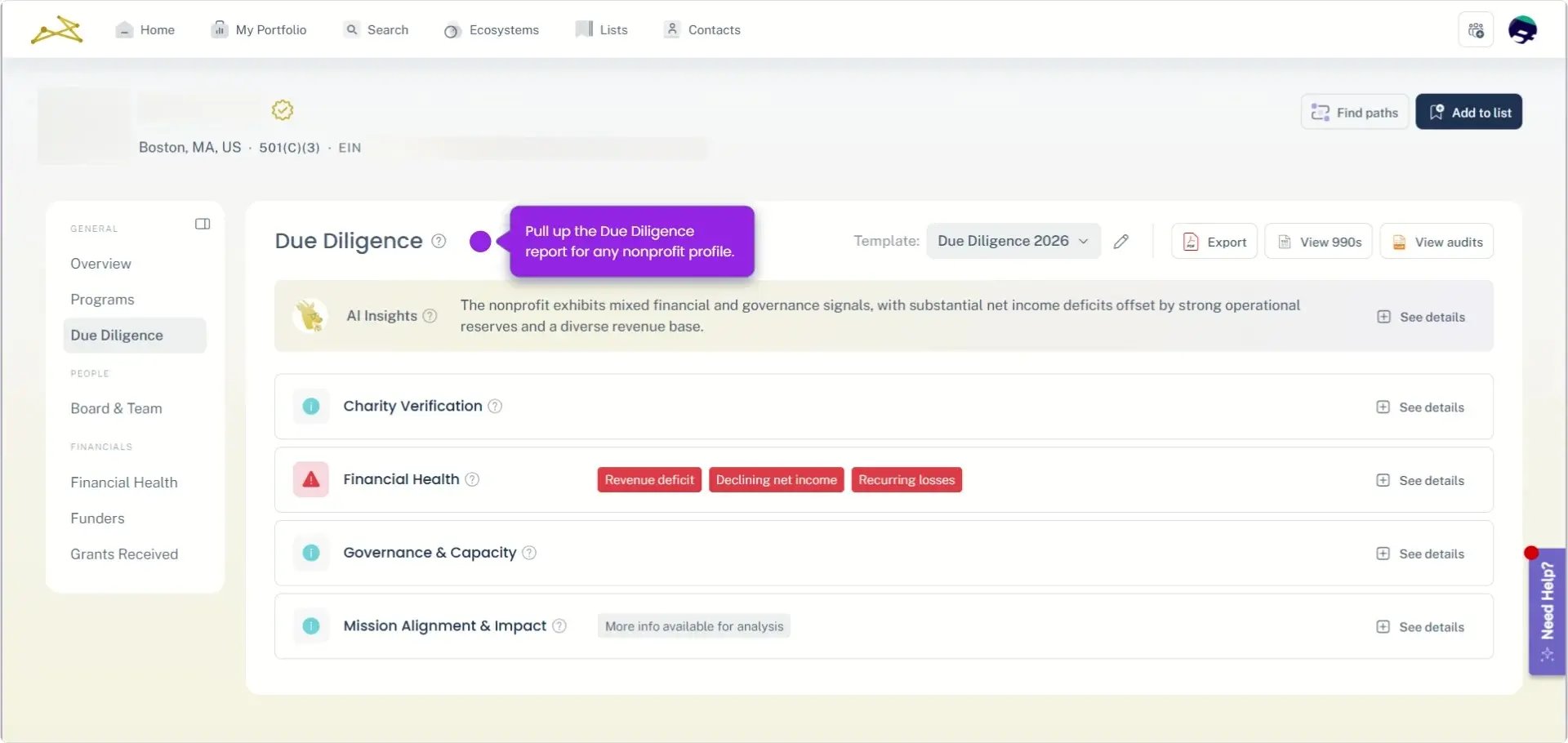
Task: Expand See details for Charity Verification
Action: point(1420,407)
